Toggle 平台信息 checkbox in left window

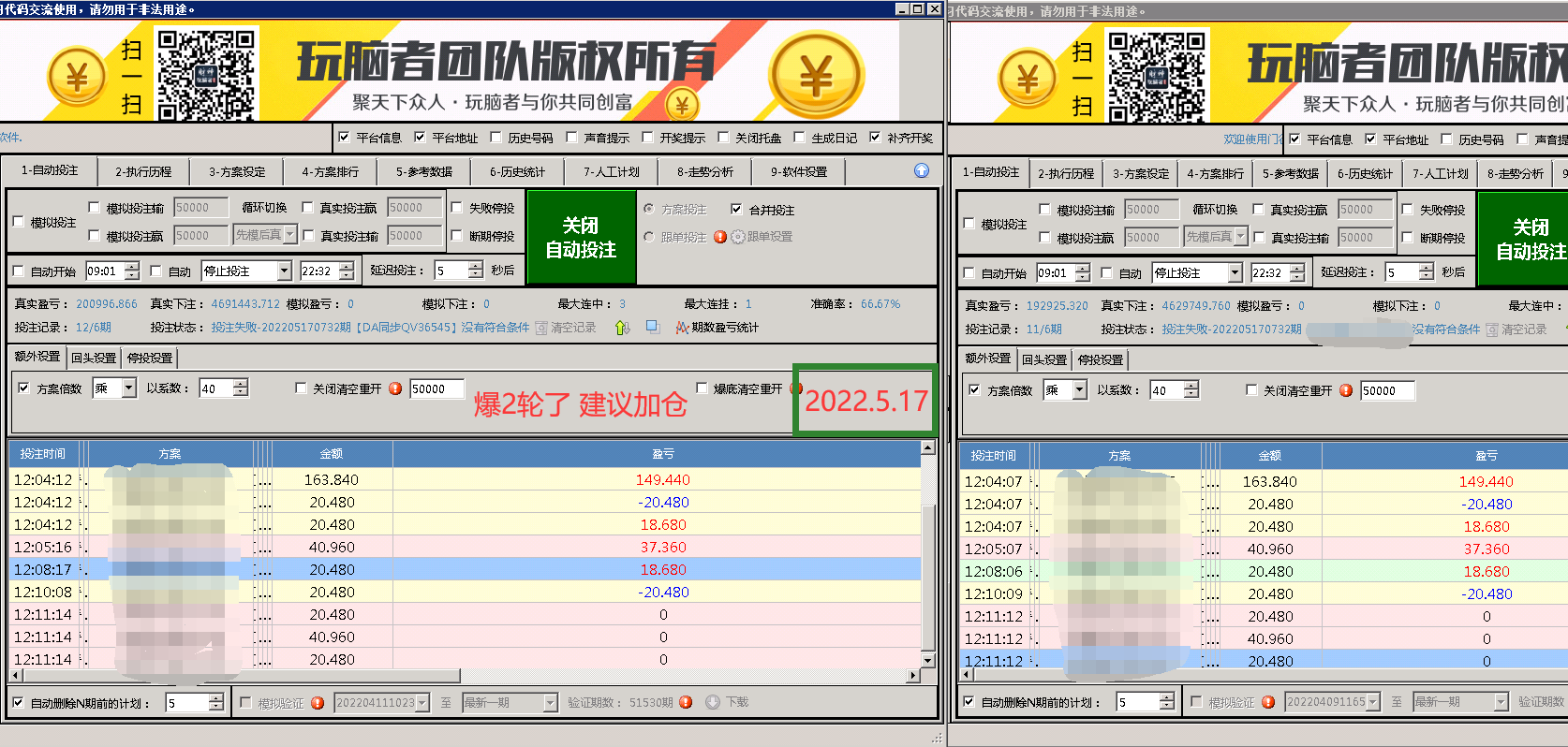344,137
